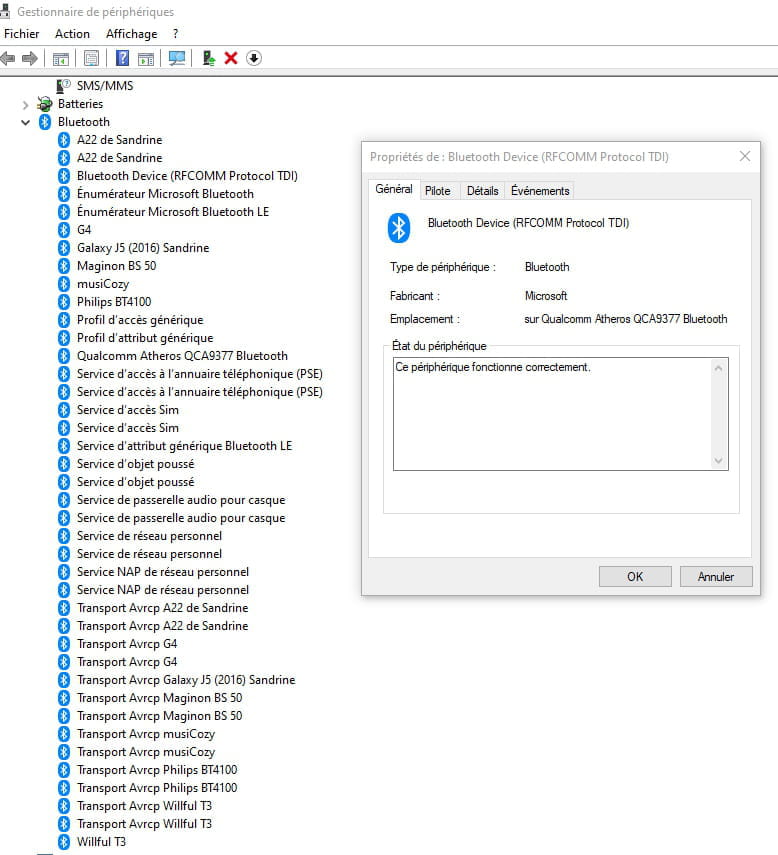Select Transport Avrcp Galaxy J5 (2016) Sandrine
Viewport: 778px width, 855px height.
click(186, 679)
